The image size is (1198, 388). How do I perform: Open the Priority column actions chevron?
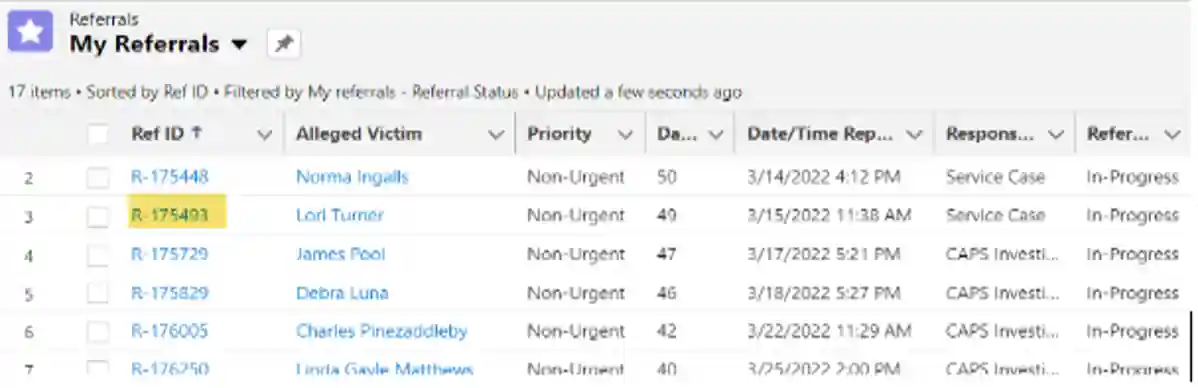click(x=625, y=135)
